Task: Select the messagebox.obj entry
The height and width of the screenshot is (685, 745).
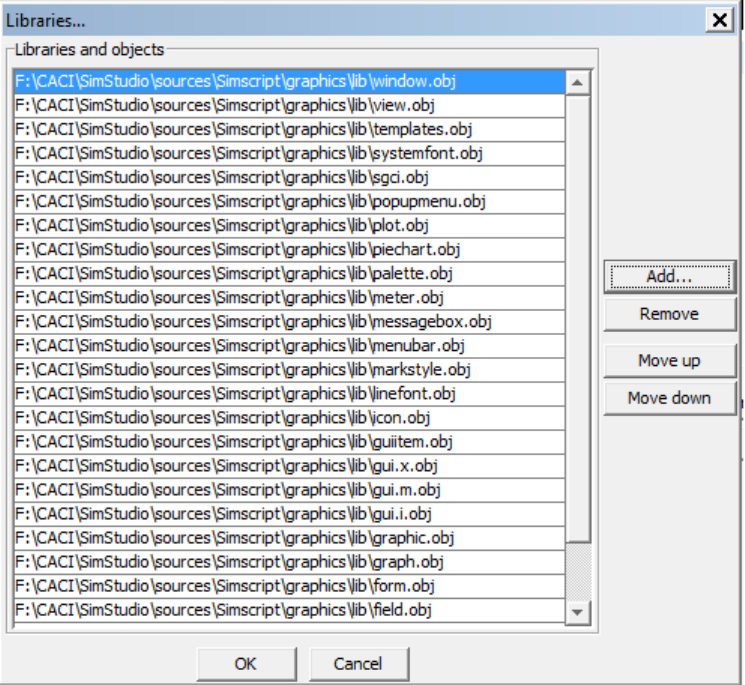Action: click(289, 322)
